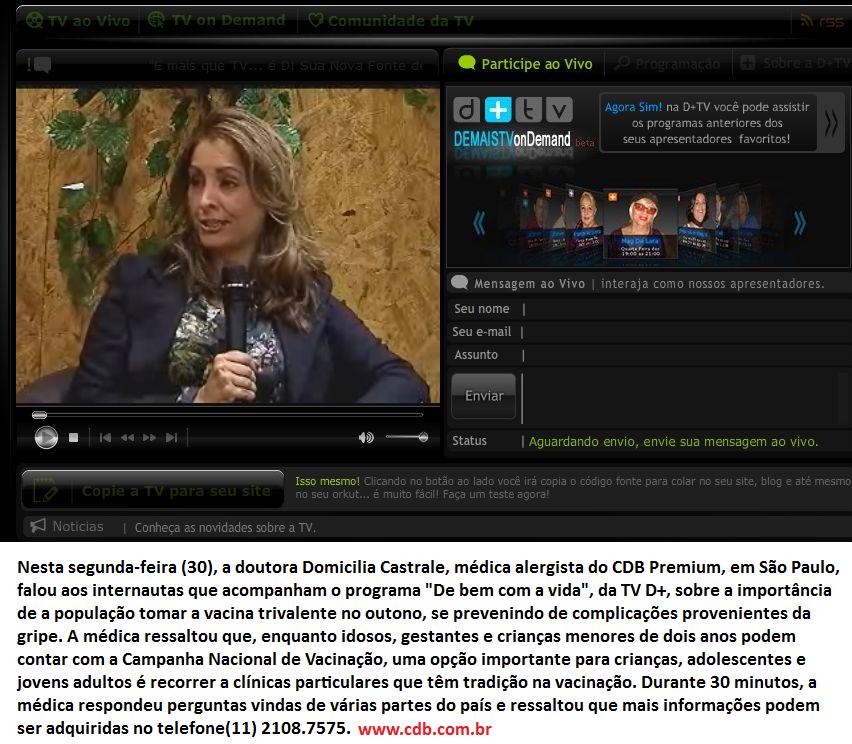
Task: Show the previous presenters in the carousel
Action: (x=479, y=222)
